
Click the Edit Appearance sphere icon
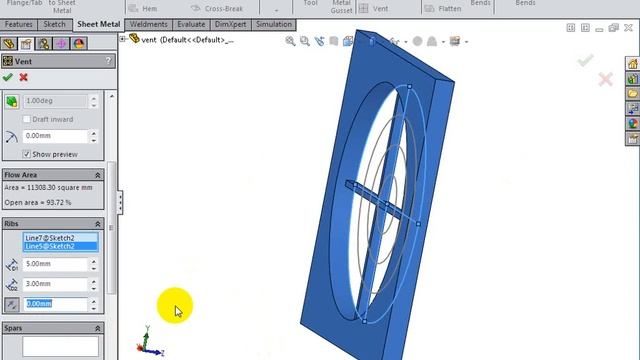tap(417, 41)
